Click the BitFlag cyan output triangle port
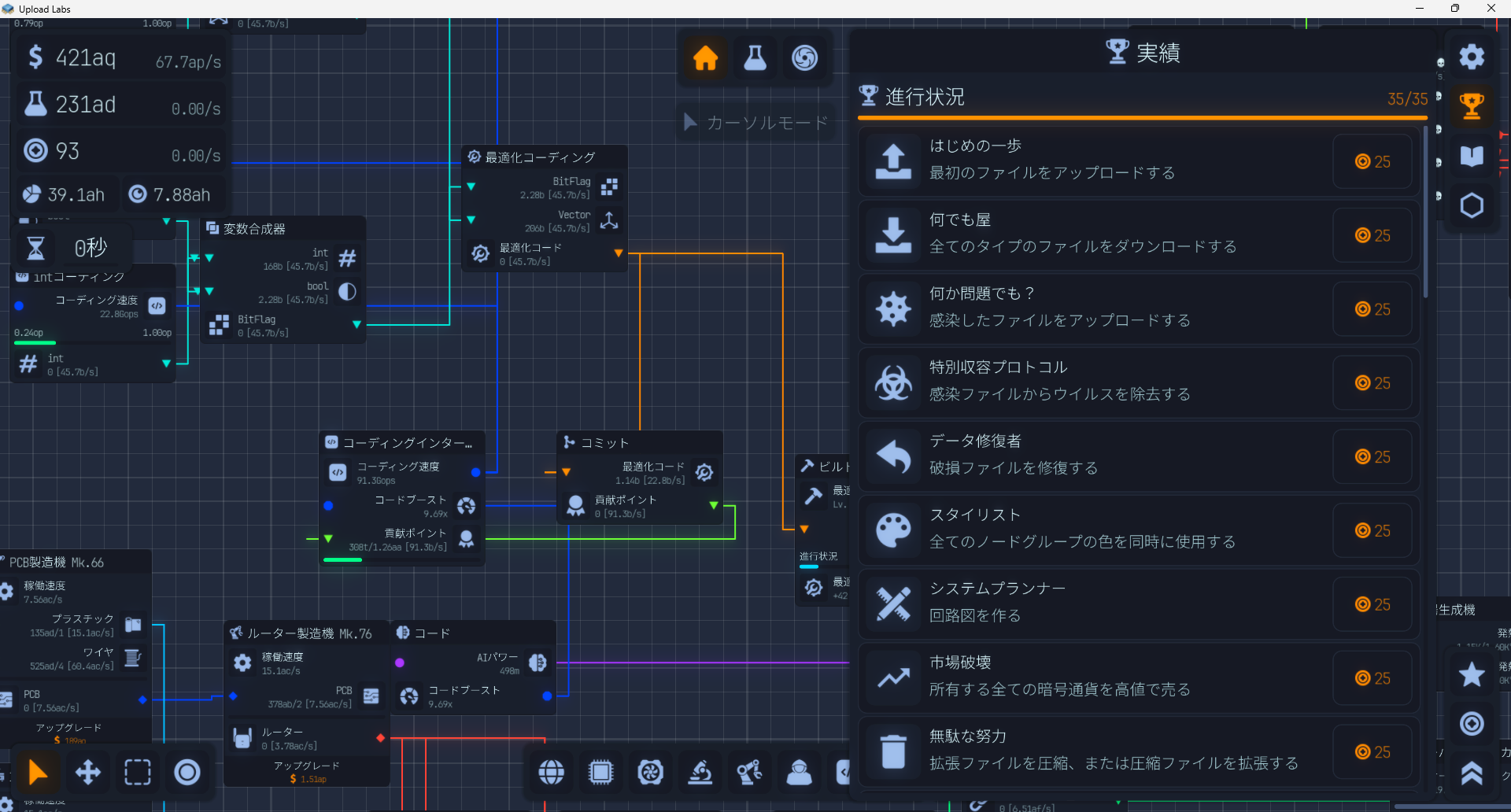 click(357, 324)
